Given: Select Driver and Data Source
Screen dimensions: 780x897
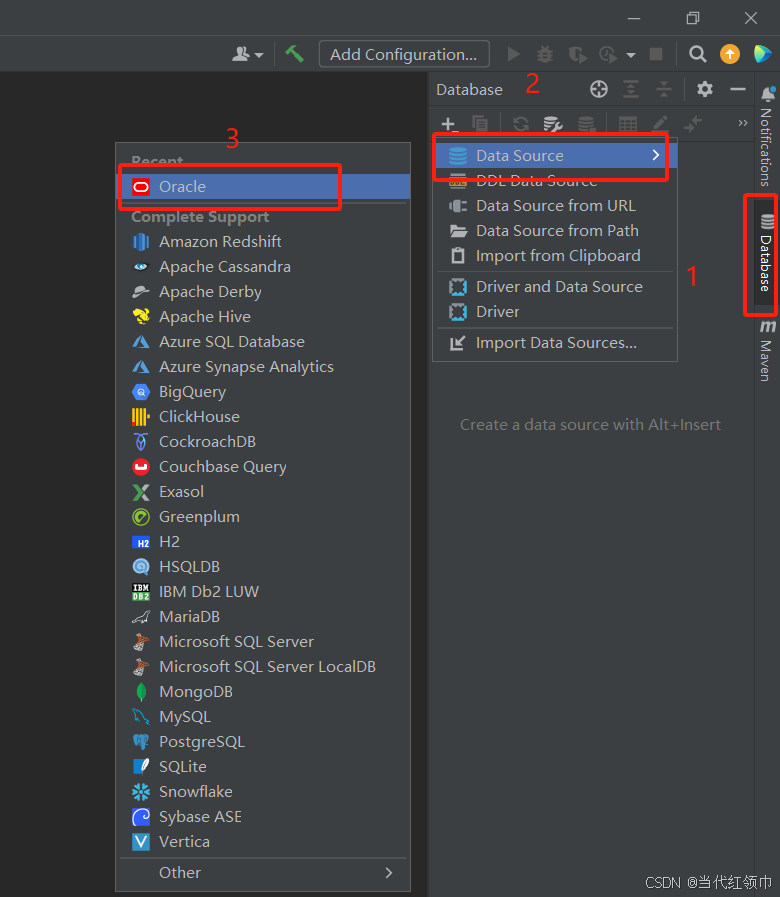Looking at the screenshot, I should [x=555, y=287].
